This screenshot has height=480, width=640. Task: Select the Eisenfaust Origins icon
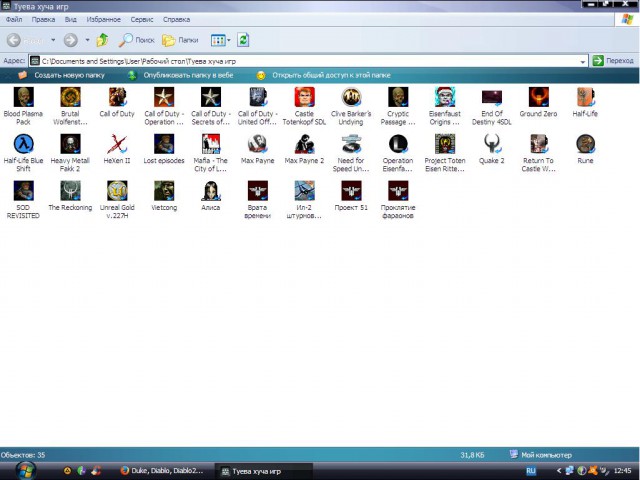click(x=445, y=97)
